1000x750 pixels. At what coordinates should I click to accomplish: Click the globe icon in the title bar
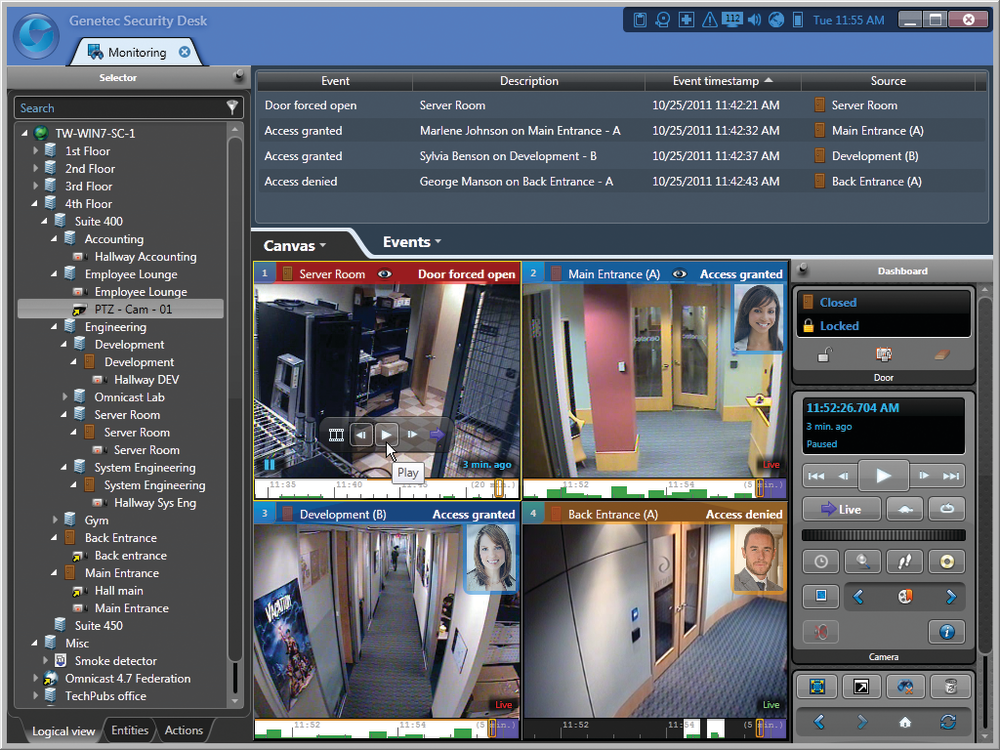[776, 19]
